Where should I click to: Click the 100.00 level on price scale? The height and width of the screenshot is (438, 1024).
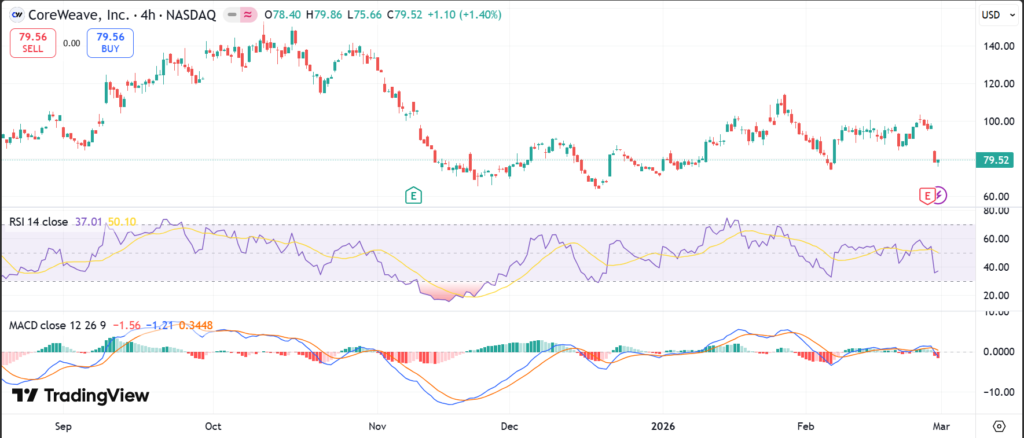click(x=994, y=121)
